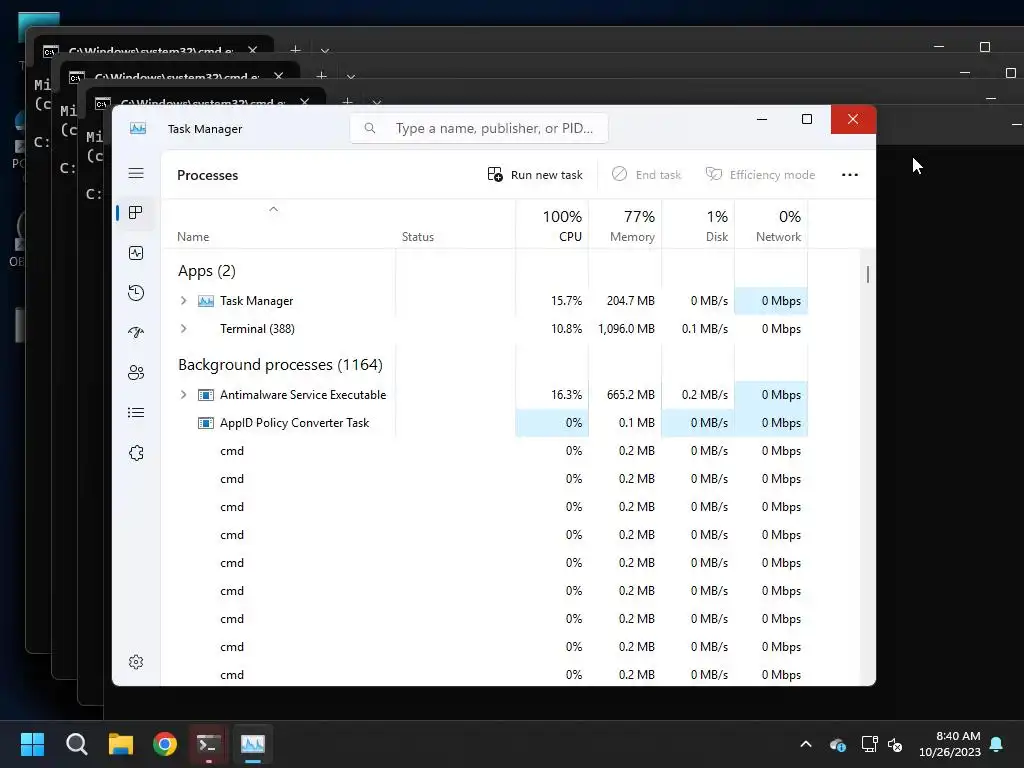The height and width of the screenshot is (768, 1024).
Task: Open taskbar Search
Action: pyautogui.click(x=76, y=744)
